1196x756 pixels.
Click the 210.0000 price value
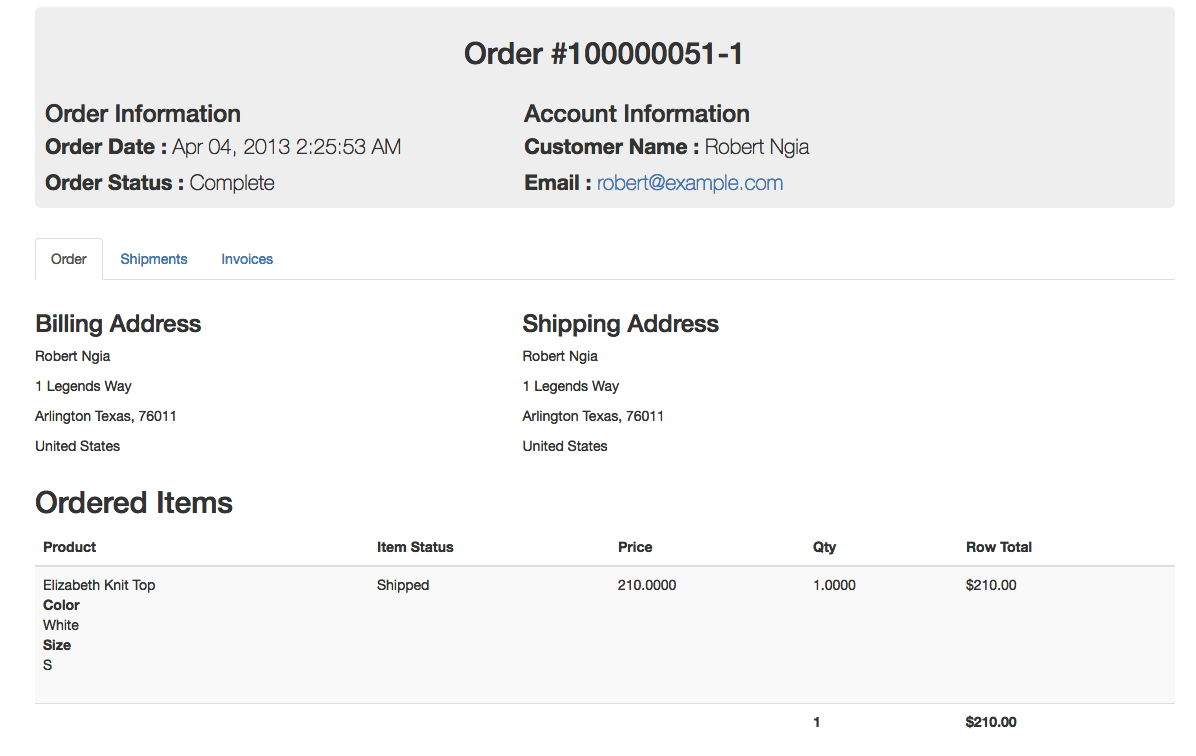[x=647, y=585]
